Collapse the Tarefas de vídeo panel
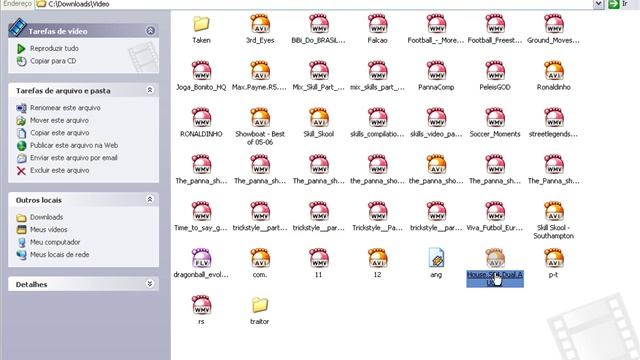 (150, 31)
